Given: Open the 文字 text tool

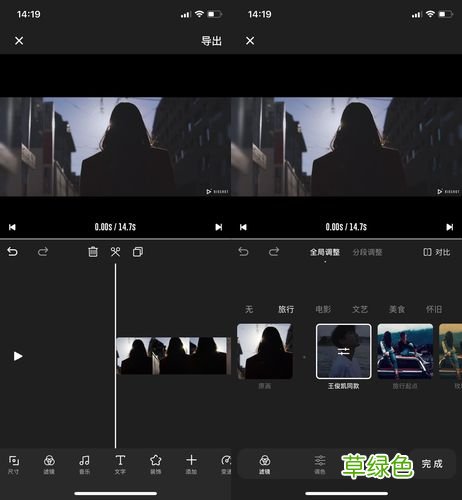Looking at the screenshot, I should pyautogui.click(x=120, y=464).
